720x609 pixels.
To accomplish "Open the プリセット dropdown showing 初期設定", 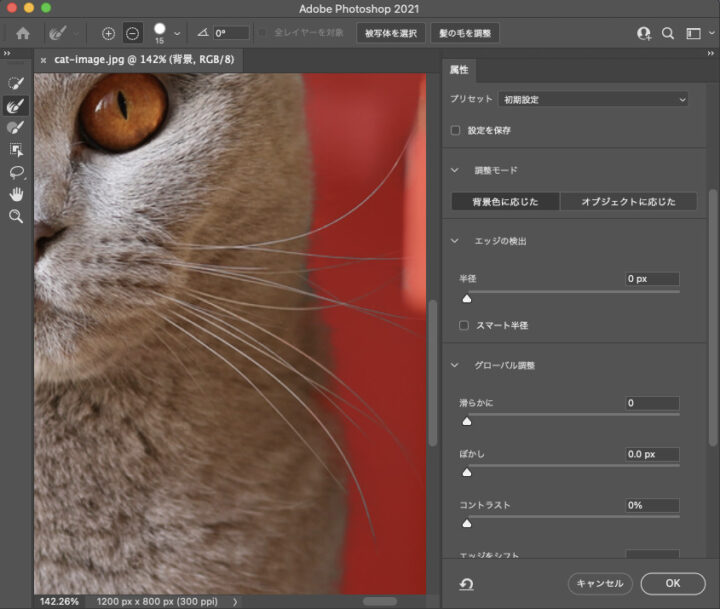I will [x=593, y=99].
